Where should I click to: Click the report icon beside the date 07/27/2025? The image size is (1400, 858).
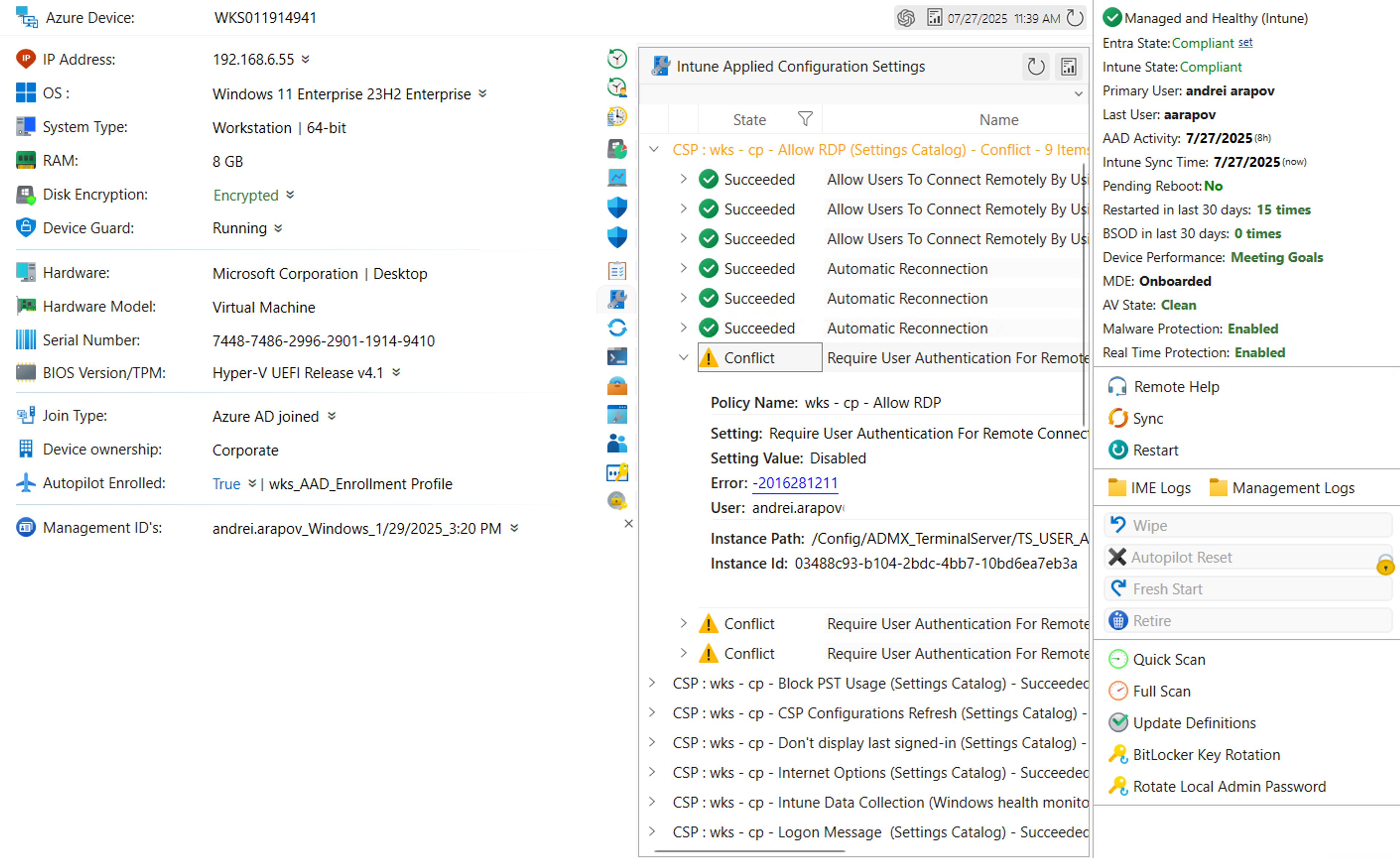click(934, 18)
